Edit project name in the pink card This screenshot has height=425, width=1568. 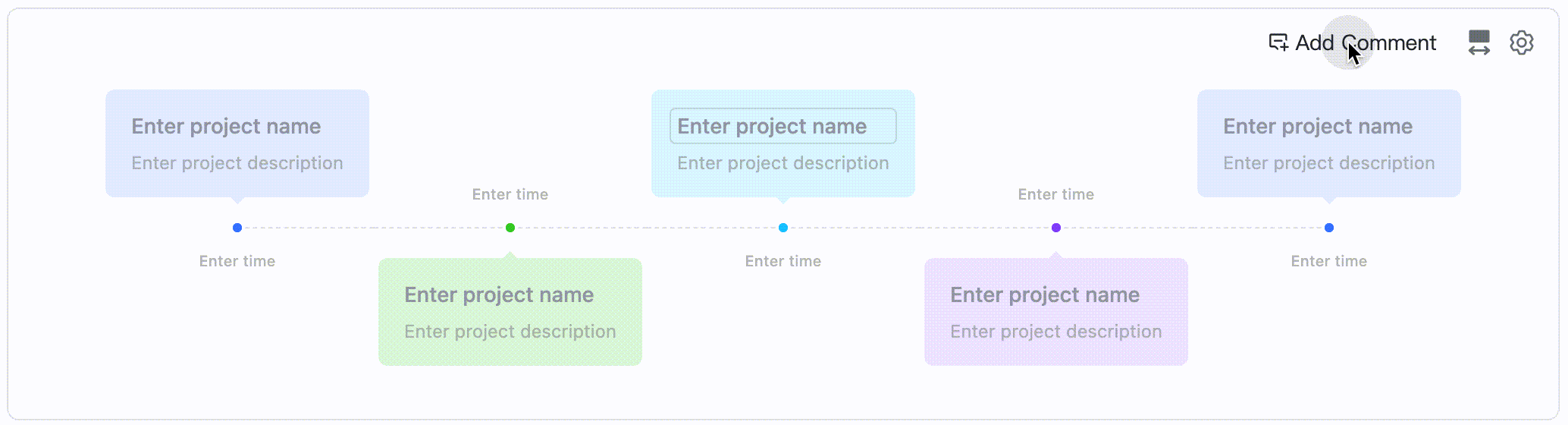tap(1045, 294)
